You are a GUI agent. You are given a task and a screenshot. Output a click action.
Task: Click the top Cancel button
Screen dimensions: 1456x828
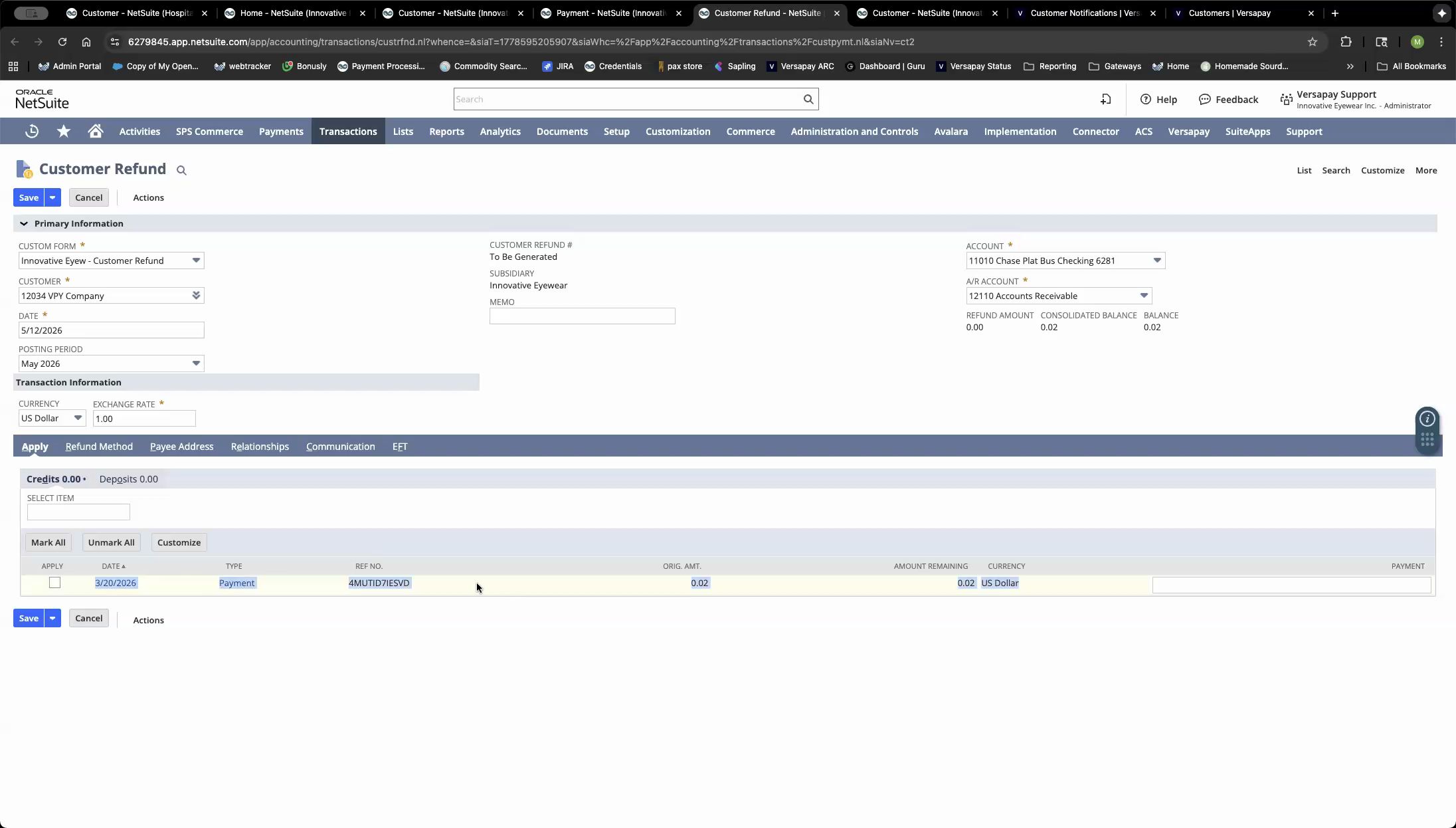88,197
